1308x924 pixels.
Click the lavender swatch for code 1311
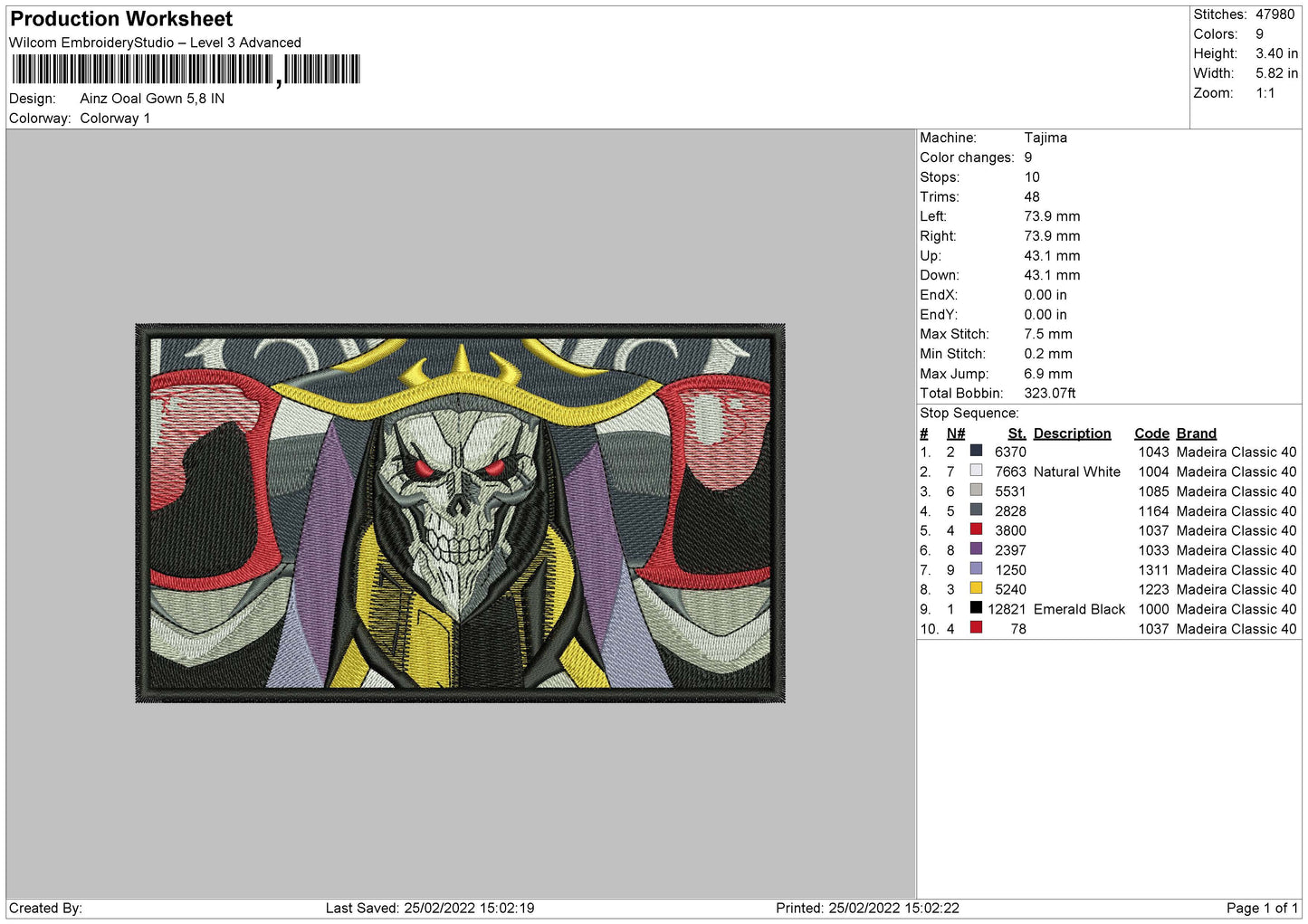976,569
